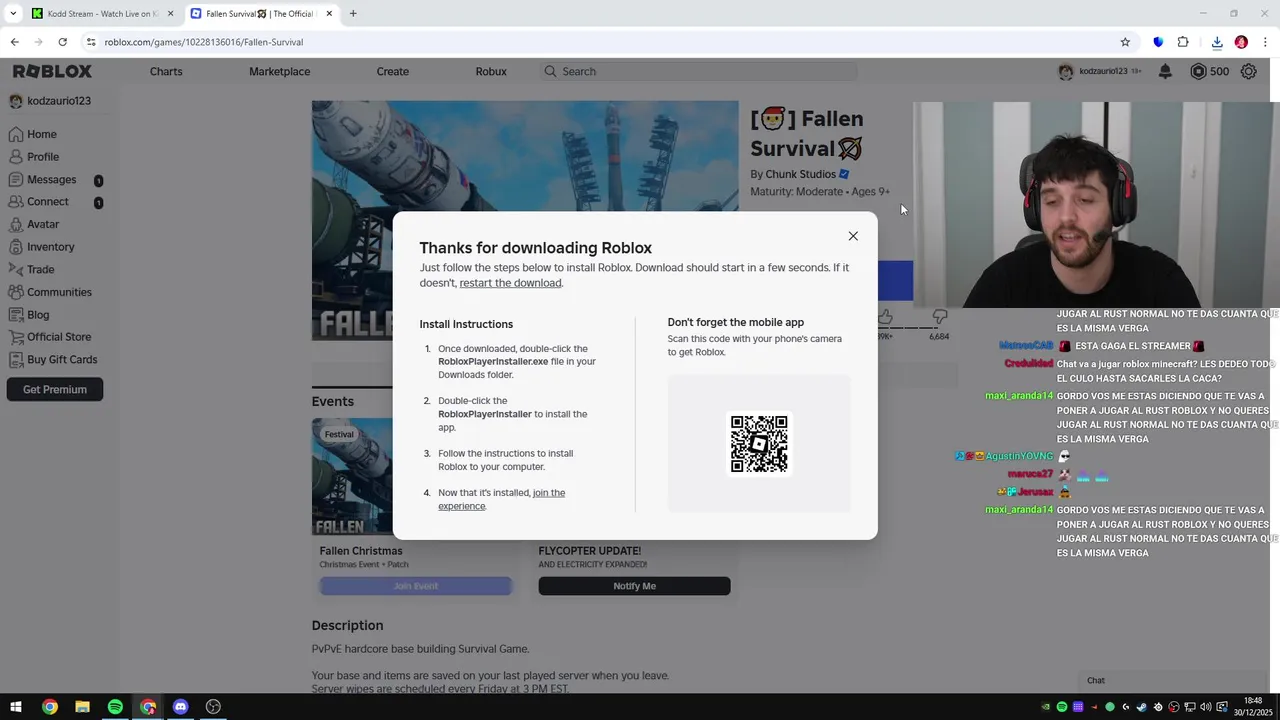Image resolution: width=1280 pixels, height=720 pixels.
Task: Open the notifications bell in Roblox header
Action: point(1165,71)
